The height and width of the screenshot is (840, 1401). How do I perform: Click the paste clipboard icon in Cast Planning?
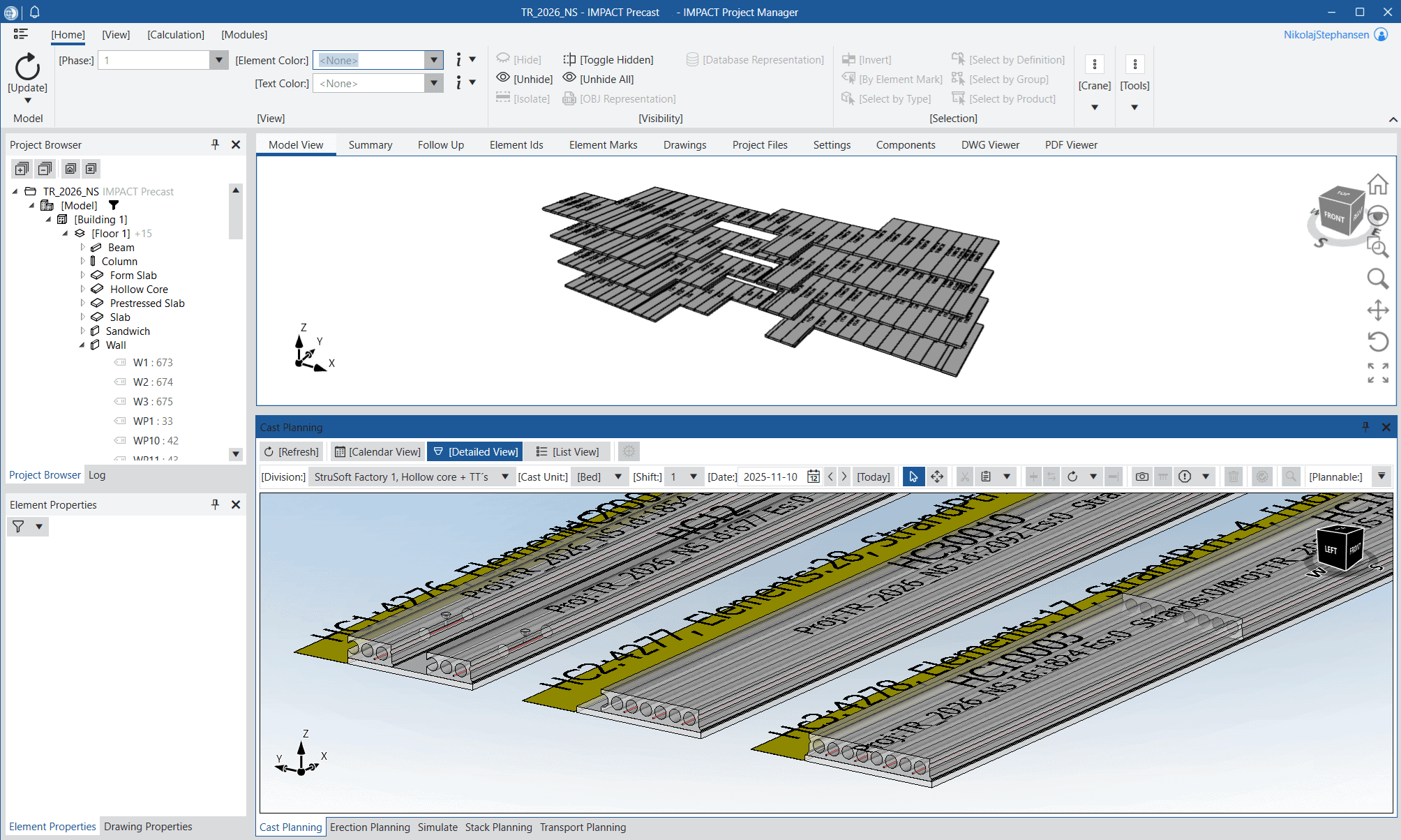[x=986, y=477]
